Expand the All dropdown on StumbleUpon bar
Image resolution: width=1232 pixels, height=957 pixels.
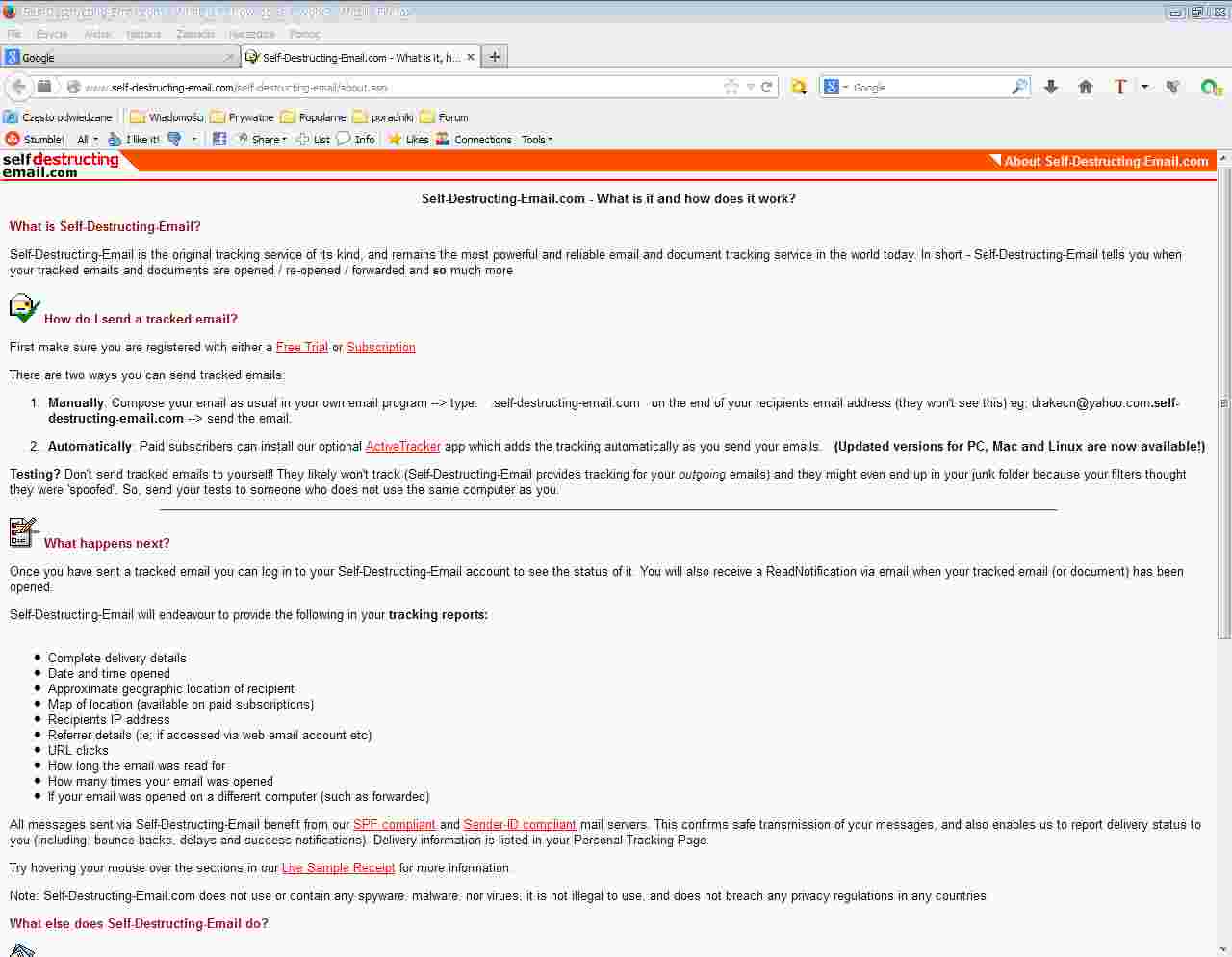coord(88,140)
